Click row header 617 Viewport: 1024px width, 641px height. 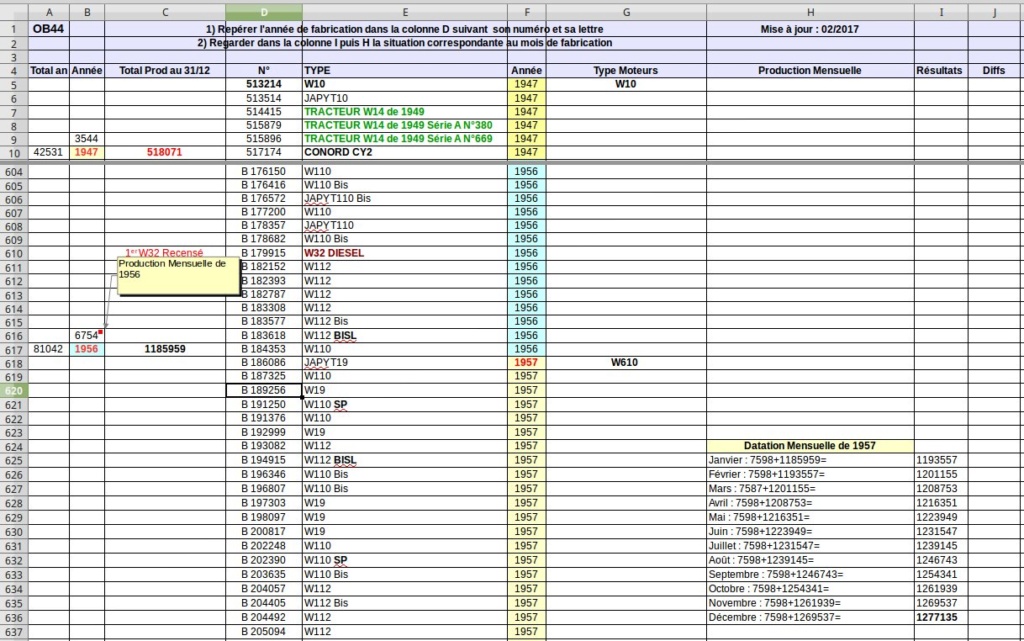(14, 349)
